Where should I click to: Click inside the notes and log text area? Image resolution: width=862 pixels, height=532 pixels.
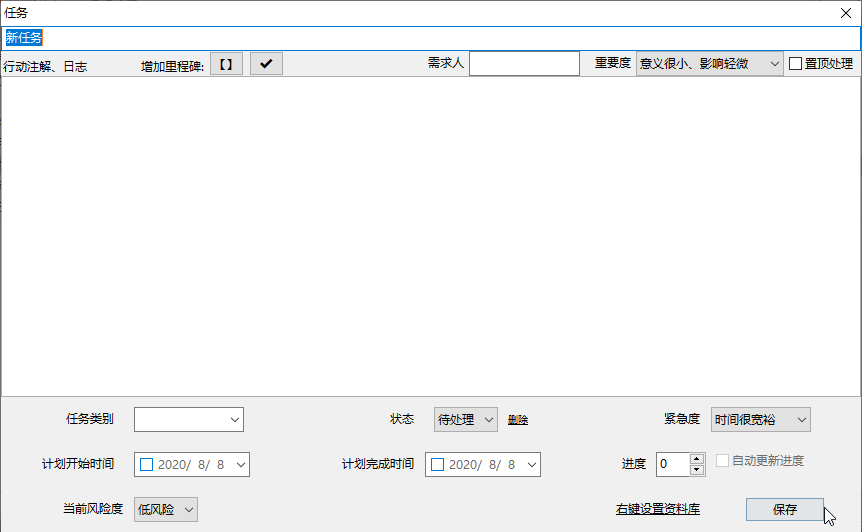431,236
